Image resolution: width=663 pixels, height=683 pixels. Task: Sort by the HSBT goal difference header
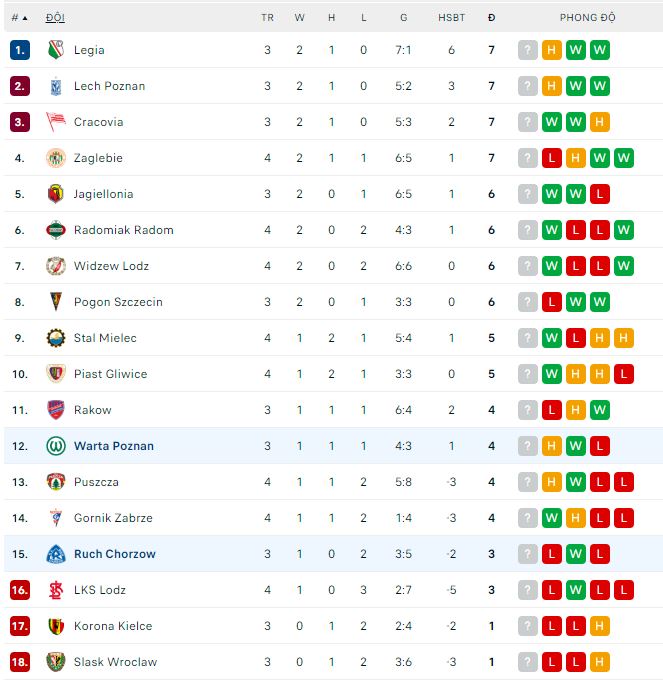451,17
